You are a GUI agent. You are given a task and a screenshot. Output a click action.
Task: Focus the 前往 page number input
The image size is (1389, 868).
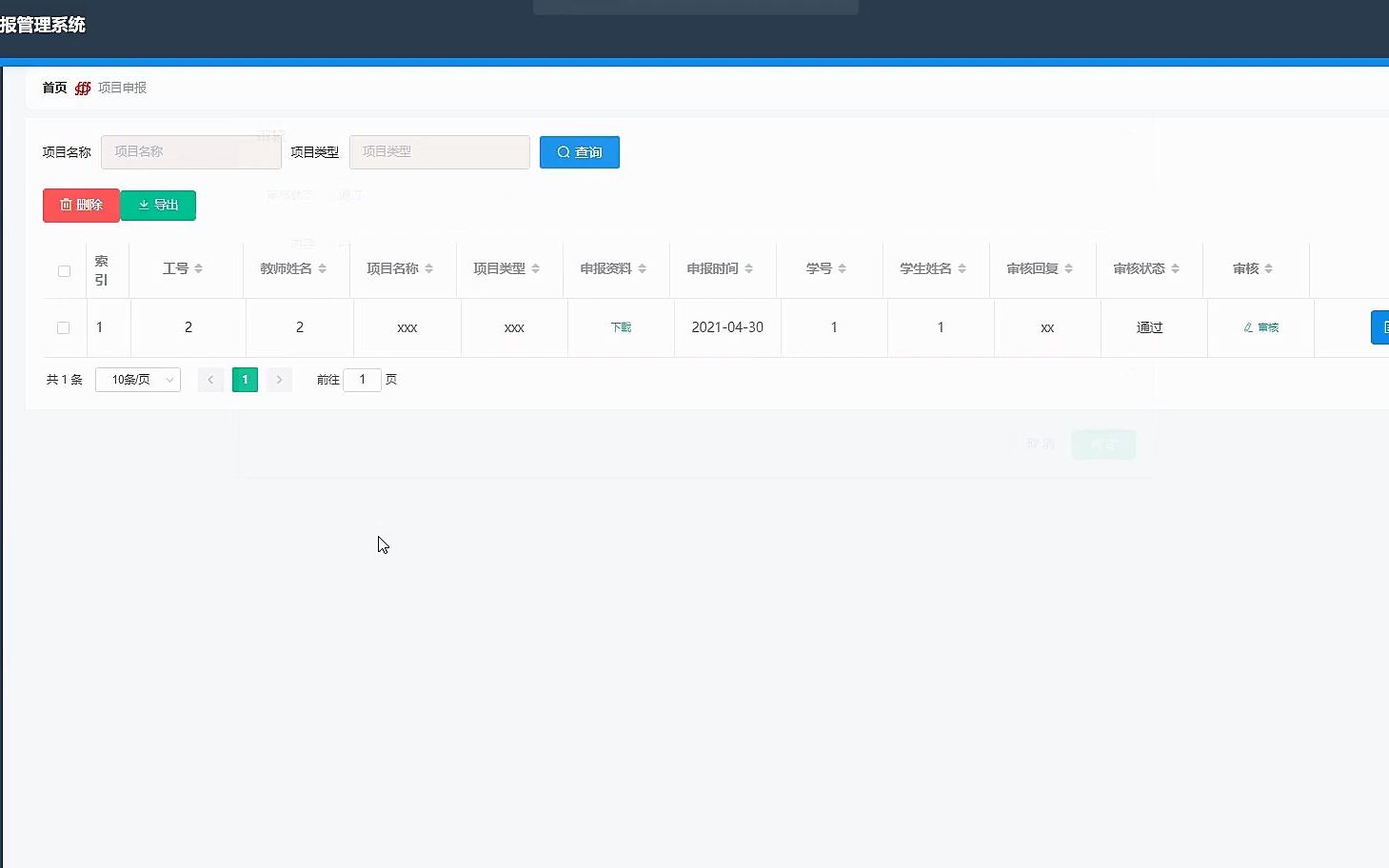pyautogui.click(x=362, y=380)
